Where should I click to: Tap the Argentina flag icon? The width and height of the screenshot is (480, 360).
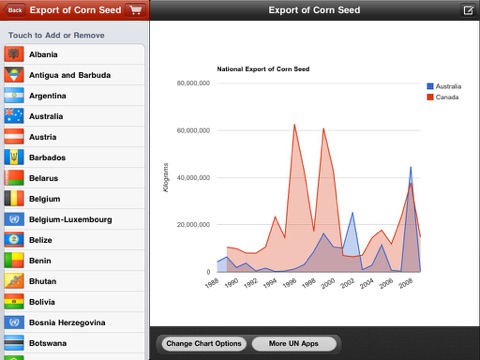pyautogui.click(x=14, y=96)
